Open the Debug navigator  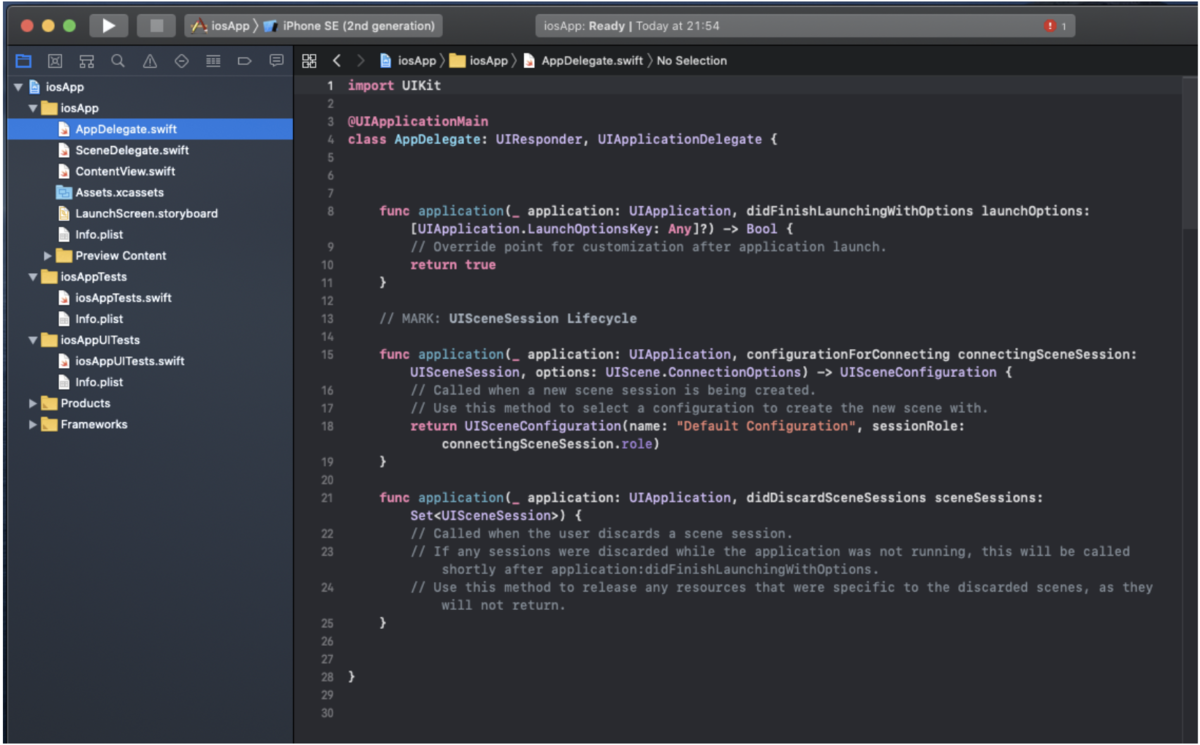pos(213,61)
